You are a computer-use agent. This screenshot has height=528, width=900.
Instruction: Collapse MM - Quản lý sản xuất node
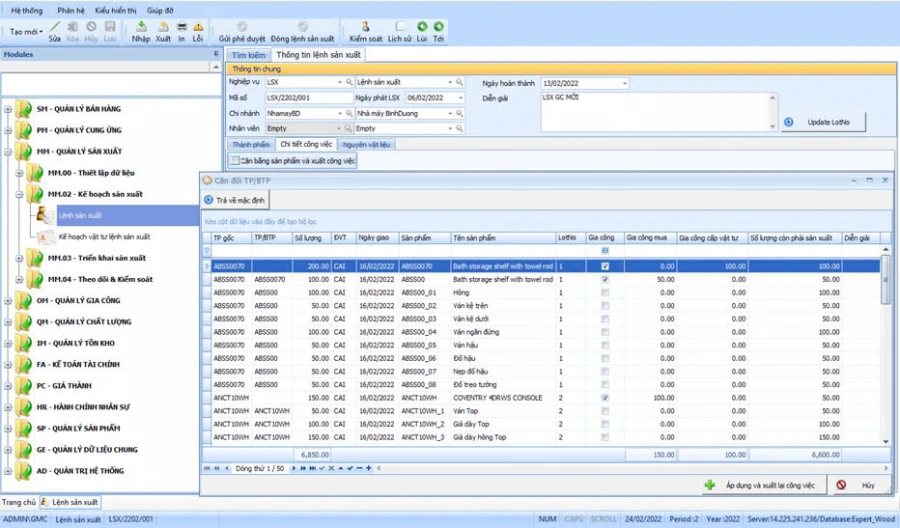[8, 152]
